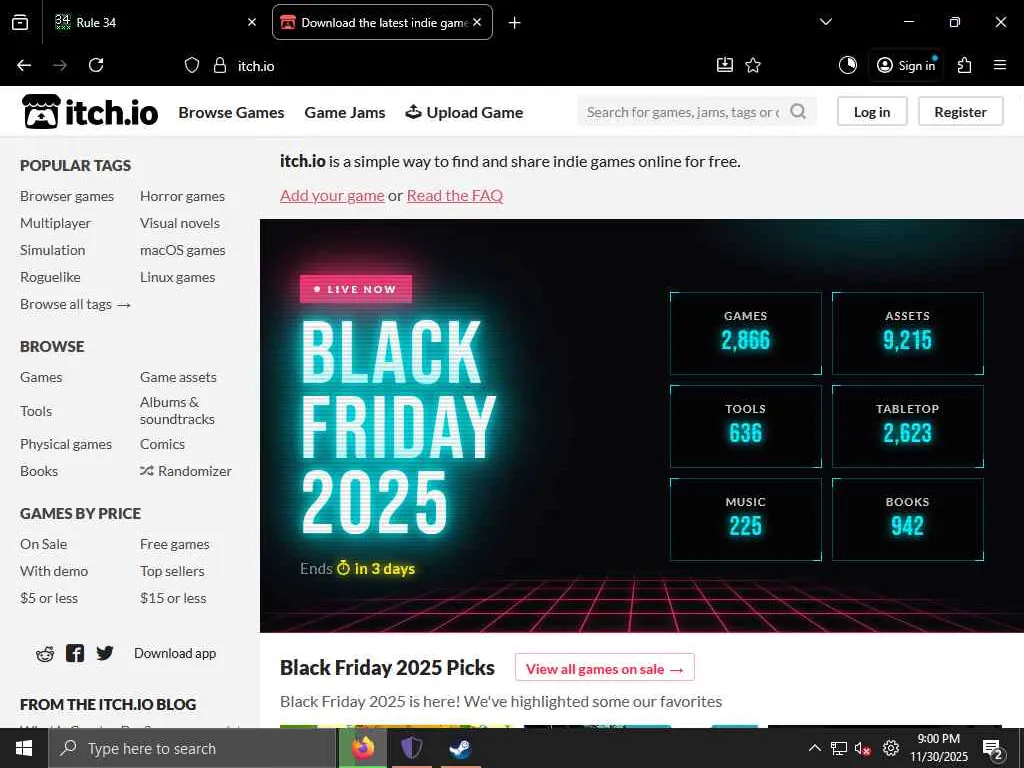Click the install/save page icon in address bar
The width and height of the screenshot is (1024, 768).
pyautogui.click(x=725, y=65)
